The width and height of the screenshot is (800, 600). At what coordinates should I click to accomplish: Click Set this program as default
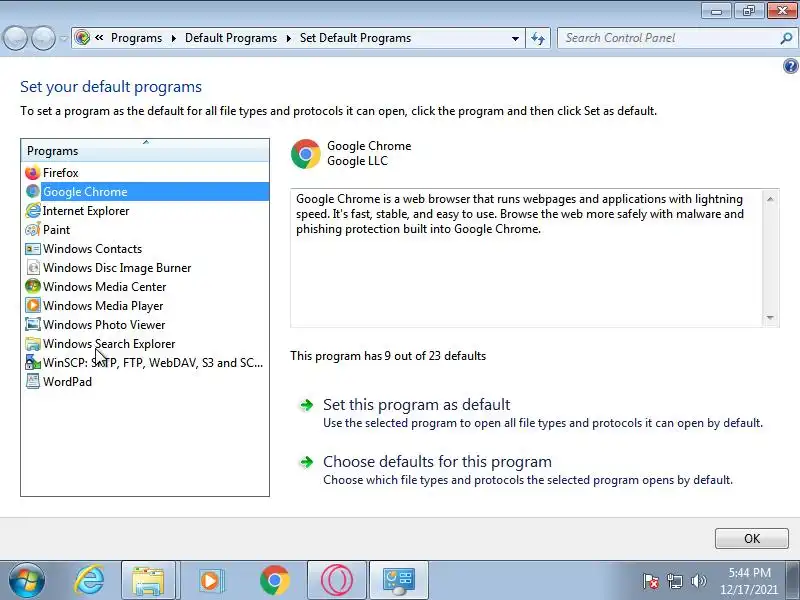[x=416, y=405]
